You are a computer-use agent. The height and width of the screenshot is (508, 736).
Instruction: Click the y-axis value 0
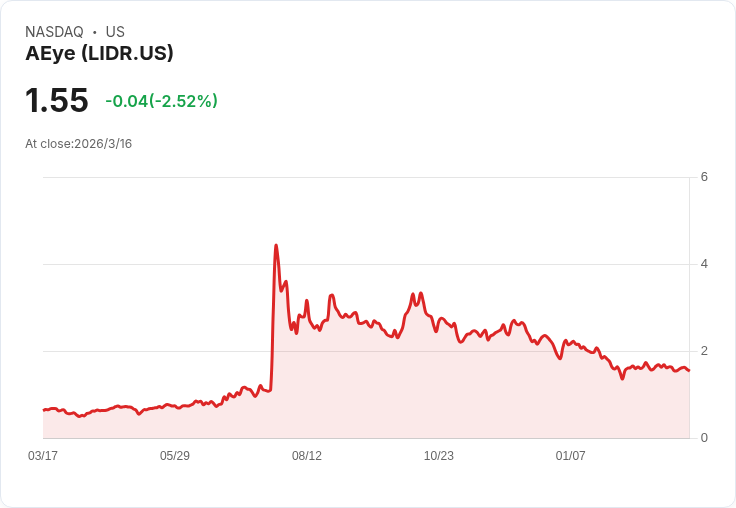[705, 438]
